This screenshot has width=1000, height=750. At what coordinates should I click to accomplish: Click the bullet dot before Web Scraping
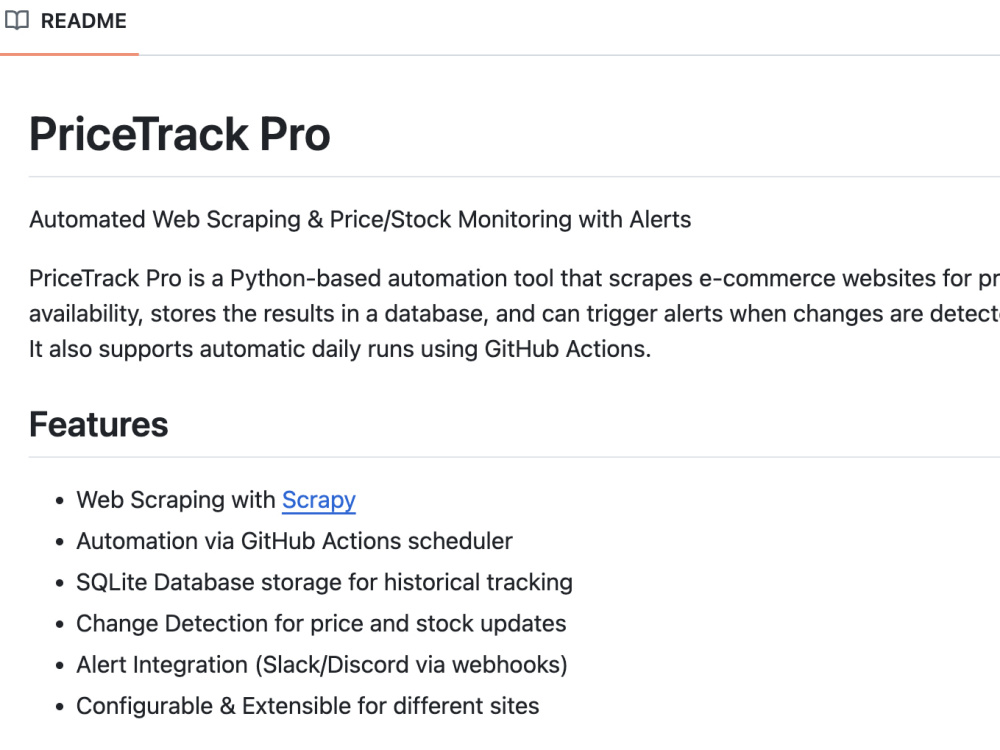(x=60, y=501)
